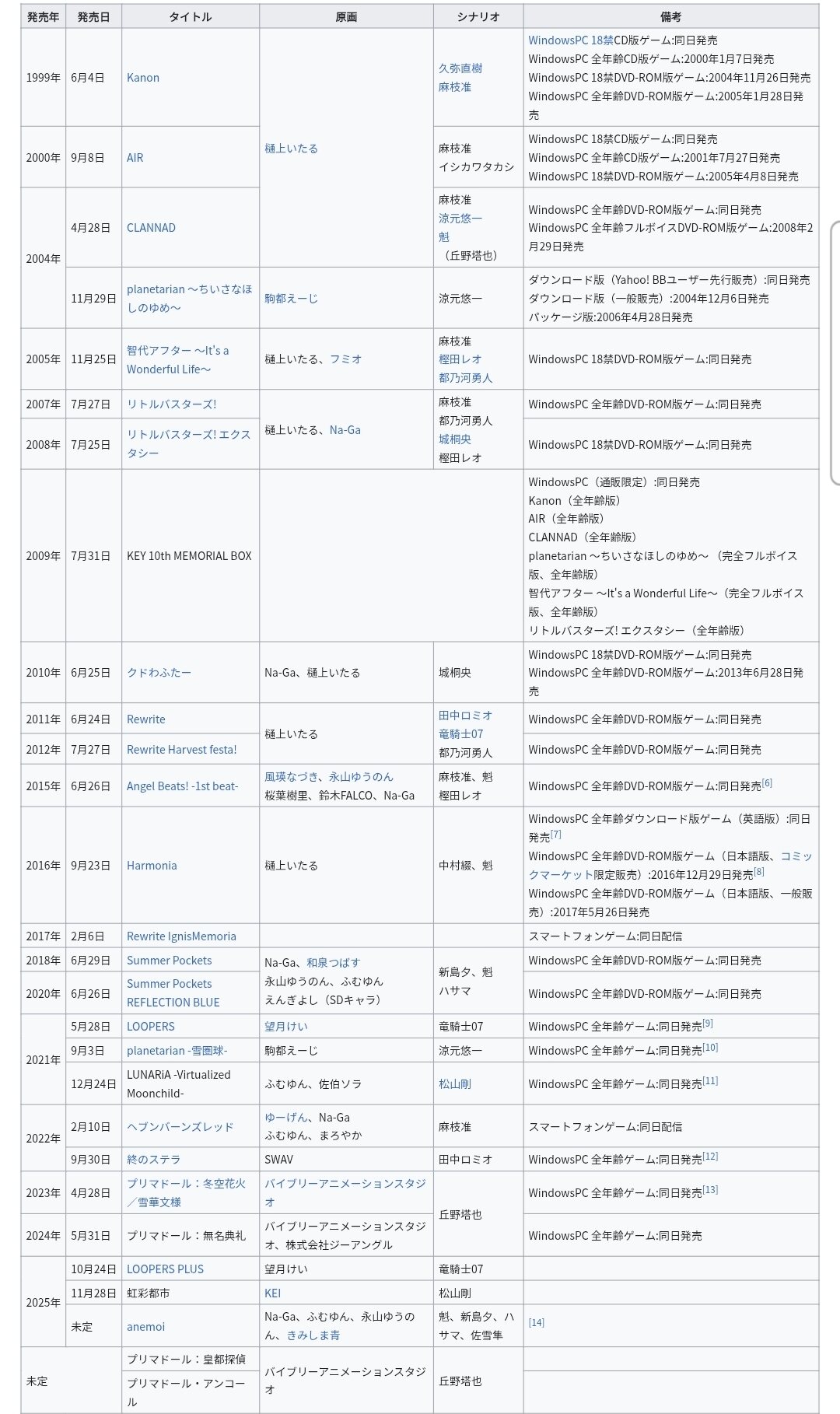Click the 発売年 column header
The width and height of the screenshot is (840, 1414).
tap(43, 16)
